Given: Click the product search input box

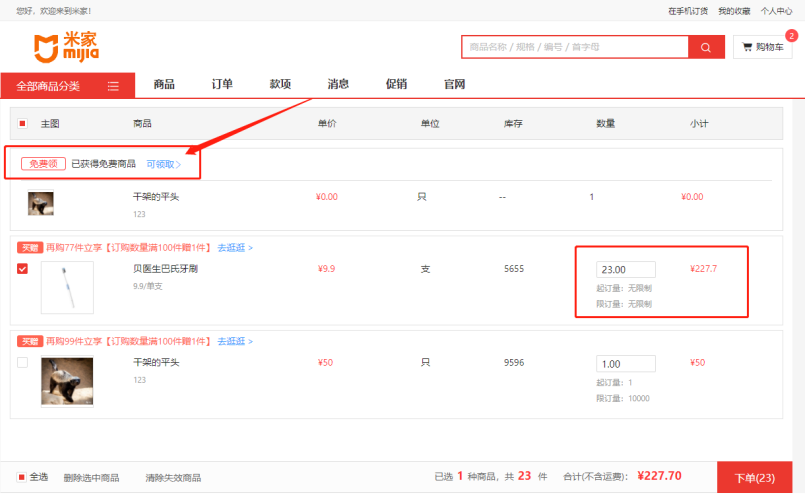Looking at the screenshot, I should [x=574, y=47].
